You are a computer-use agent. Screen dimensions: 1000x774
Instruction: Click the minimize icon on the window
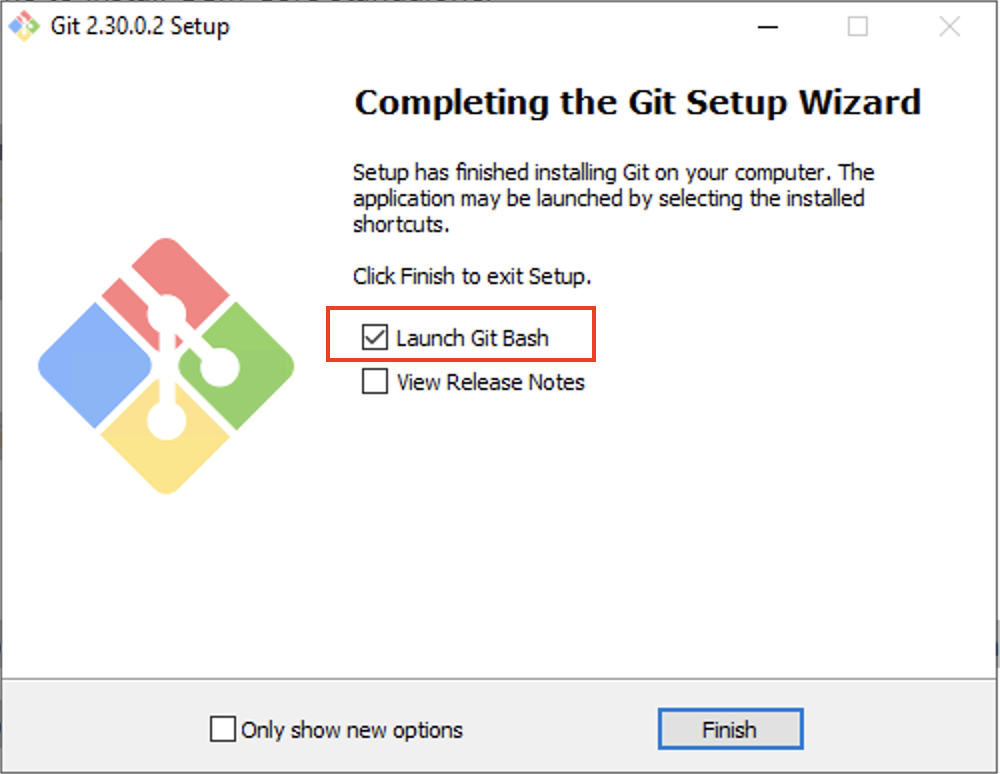(x=767, y=27)
